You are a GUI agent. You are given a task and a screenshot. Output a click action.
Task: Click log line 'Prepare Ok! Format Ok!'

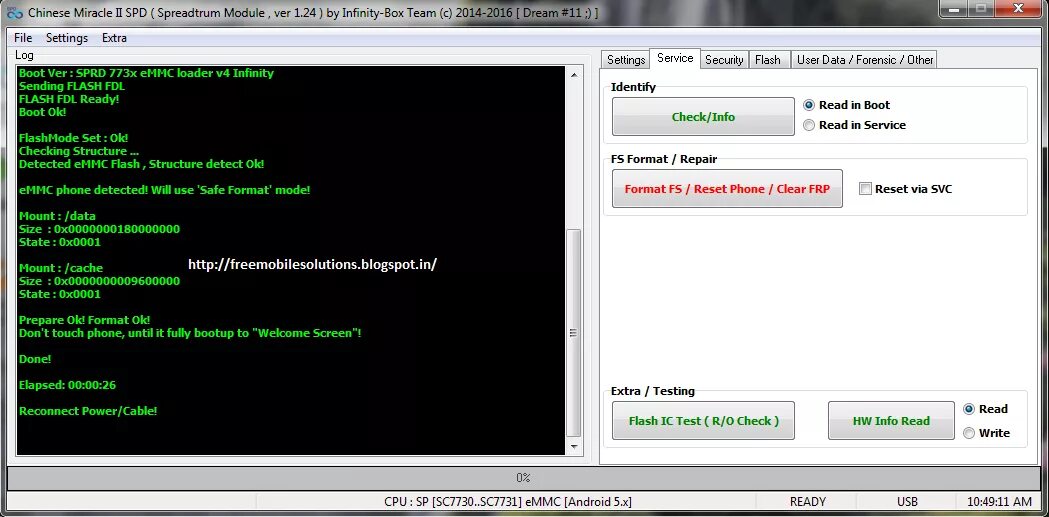click(84, 320)
